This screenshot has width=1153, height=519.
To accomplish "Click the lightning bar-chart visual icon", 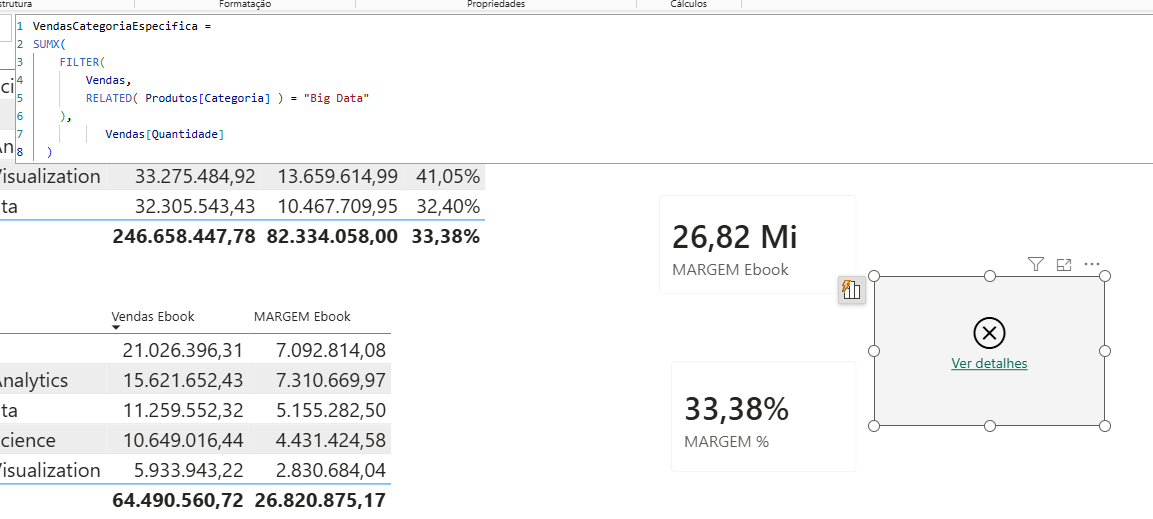I will click(x=851, y=290).
